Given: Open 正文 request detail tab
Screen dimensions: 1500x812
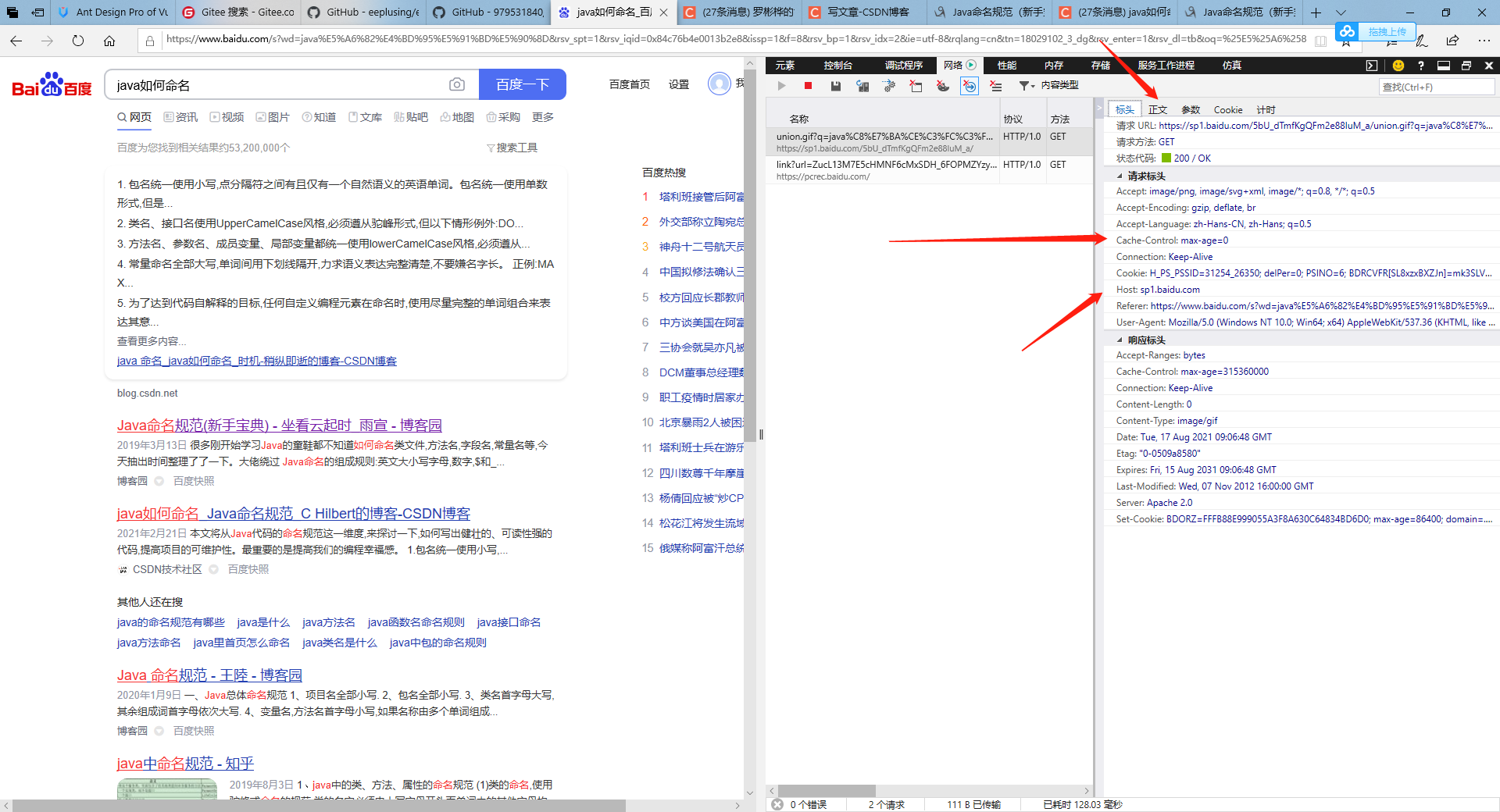Looking at the screenshot, I should pyautogui.click(x=1157, y=110).
